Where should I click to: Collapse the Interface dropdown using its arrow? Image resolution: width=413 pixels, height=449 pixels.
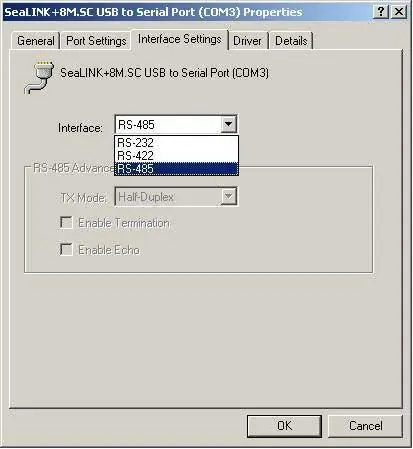[229, 124]
